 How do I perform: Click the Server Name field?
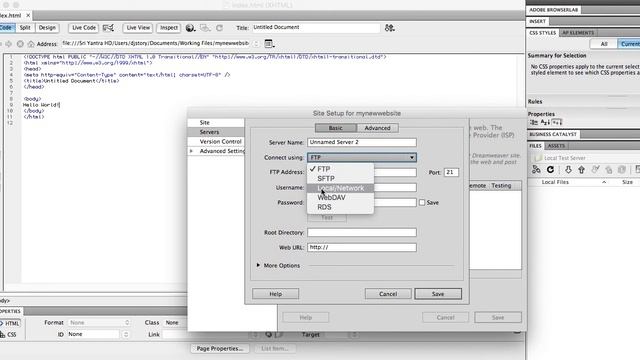click(362, 142)
